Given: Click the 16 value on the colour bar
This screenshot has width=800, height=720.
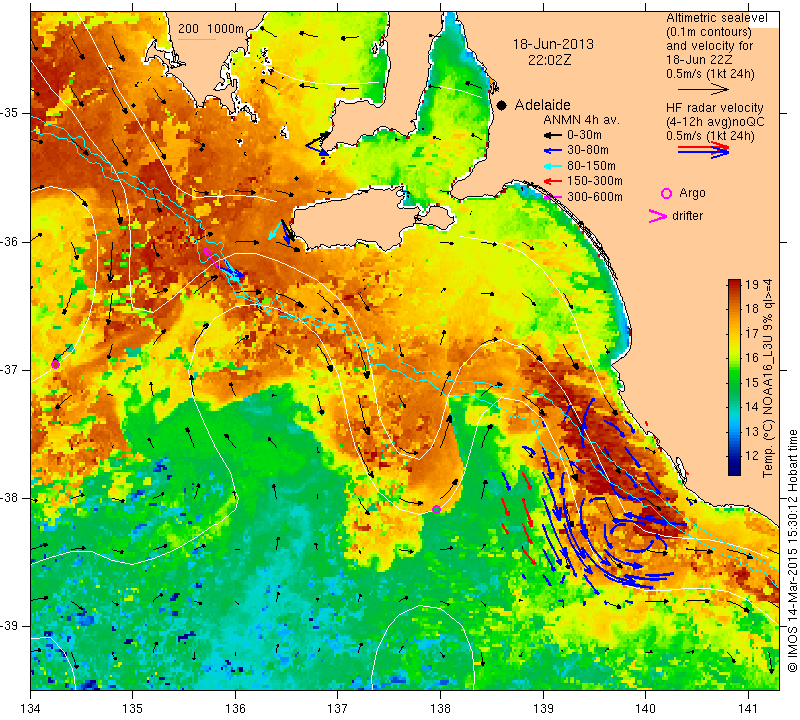Looking at the screenshot, I should (752, 358).
